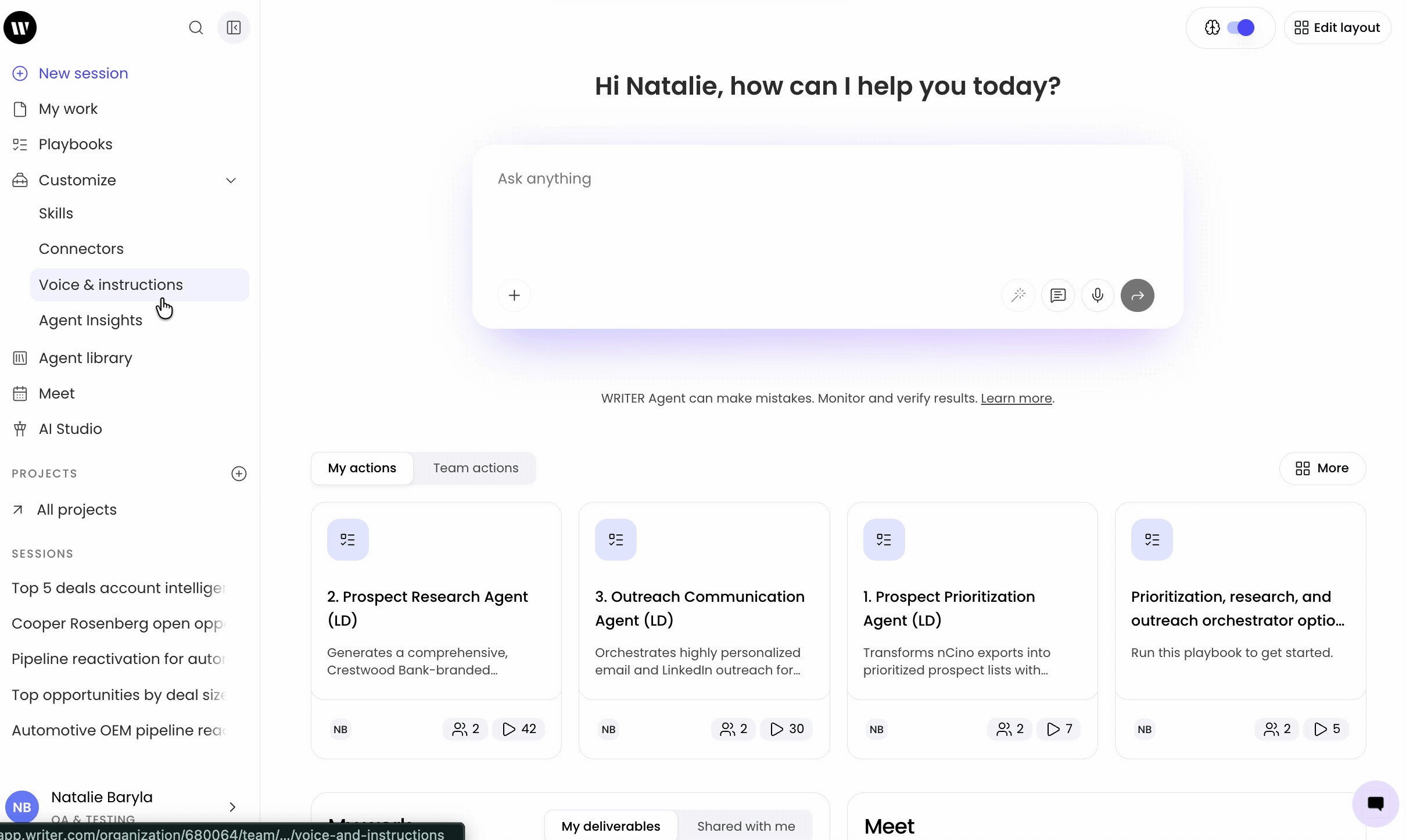Image resolution: width=1406 pixels, height=840 pixels.
Task: Add a new project with plus icon
Action: pyautogui.click(x=239, y=473)
